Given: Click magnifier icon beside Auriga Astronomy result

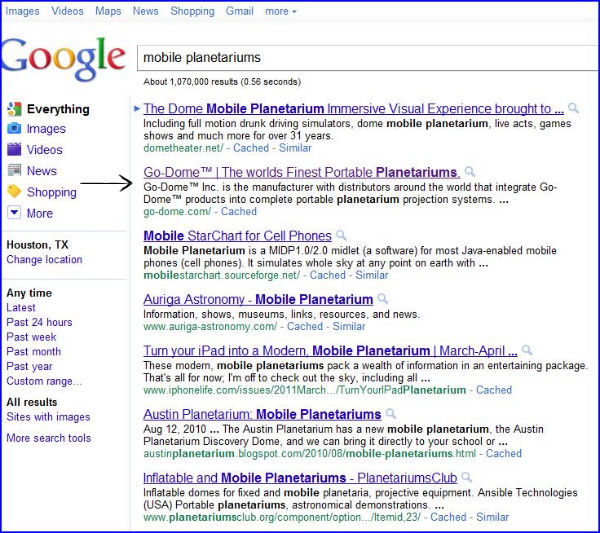Looking at the screenshot, I should (383, 299).
